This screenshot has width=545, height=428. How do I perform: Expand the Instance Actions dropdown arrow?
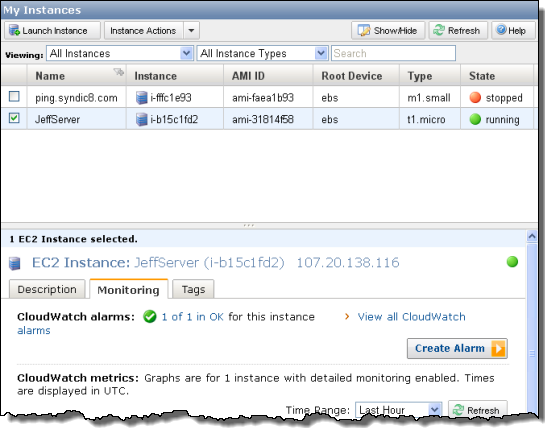point(191,31)
